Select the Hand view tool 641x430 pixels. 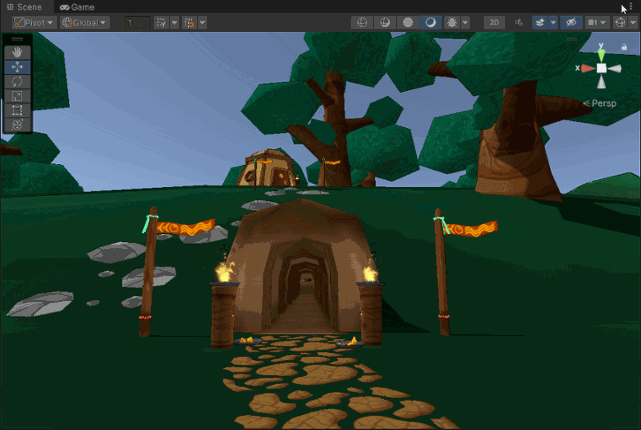coord(18,52)
